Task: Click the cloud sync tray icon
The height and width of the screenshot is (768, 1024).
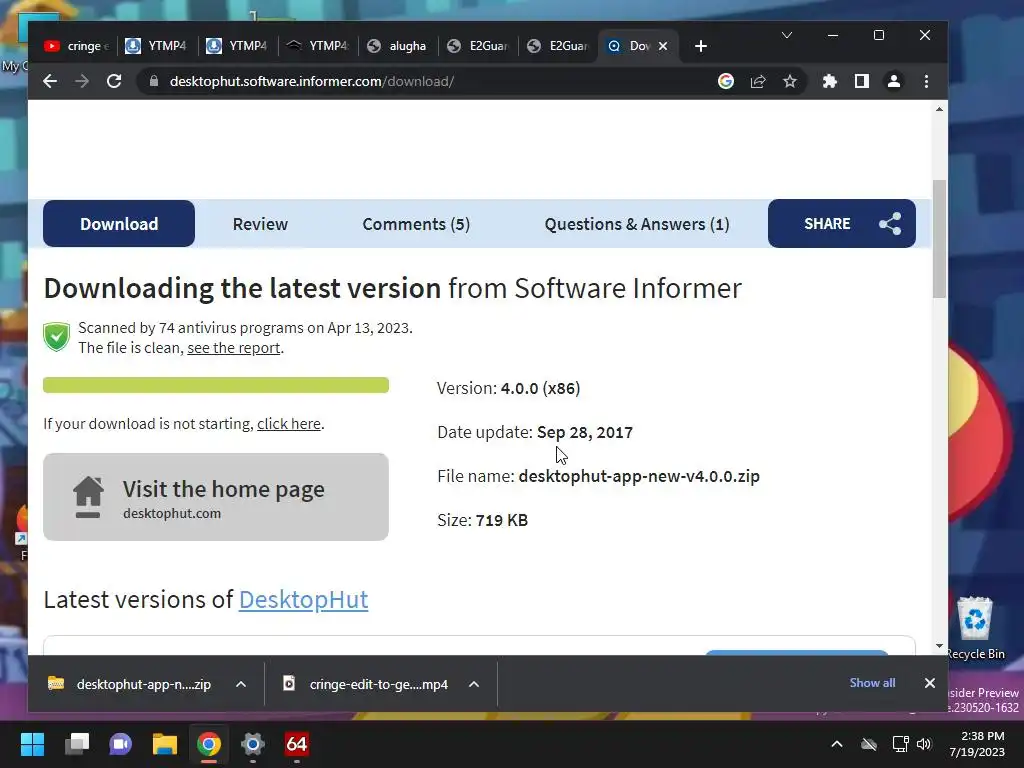Action: coord(869,744)
